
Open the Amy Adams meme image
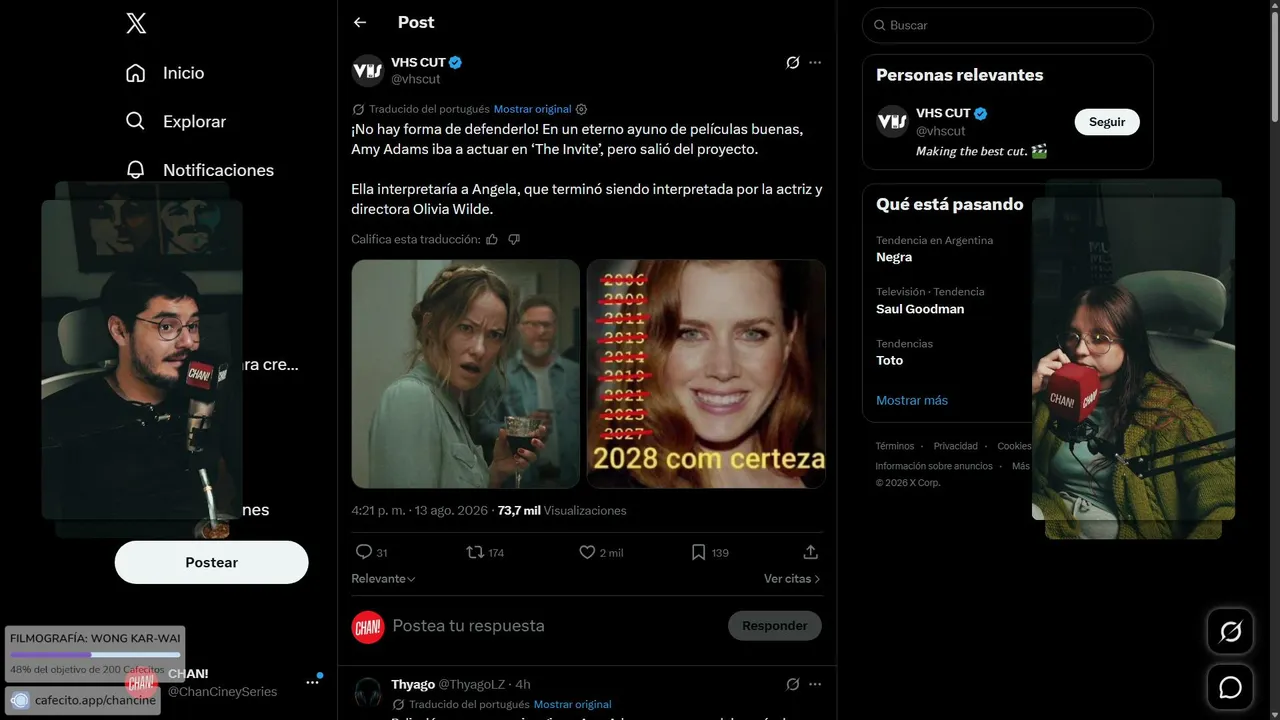[706, 374]
